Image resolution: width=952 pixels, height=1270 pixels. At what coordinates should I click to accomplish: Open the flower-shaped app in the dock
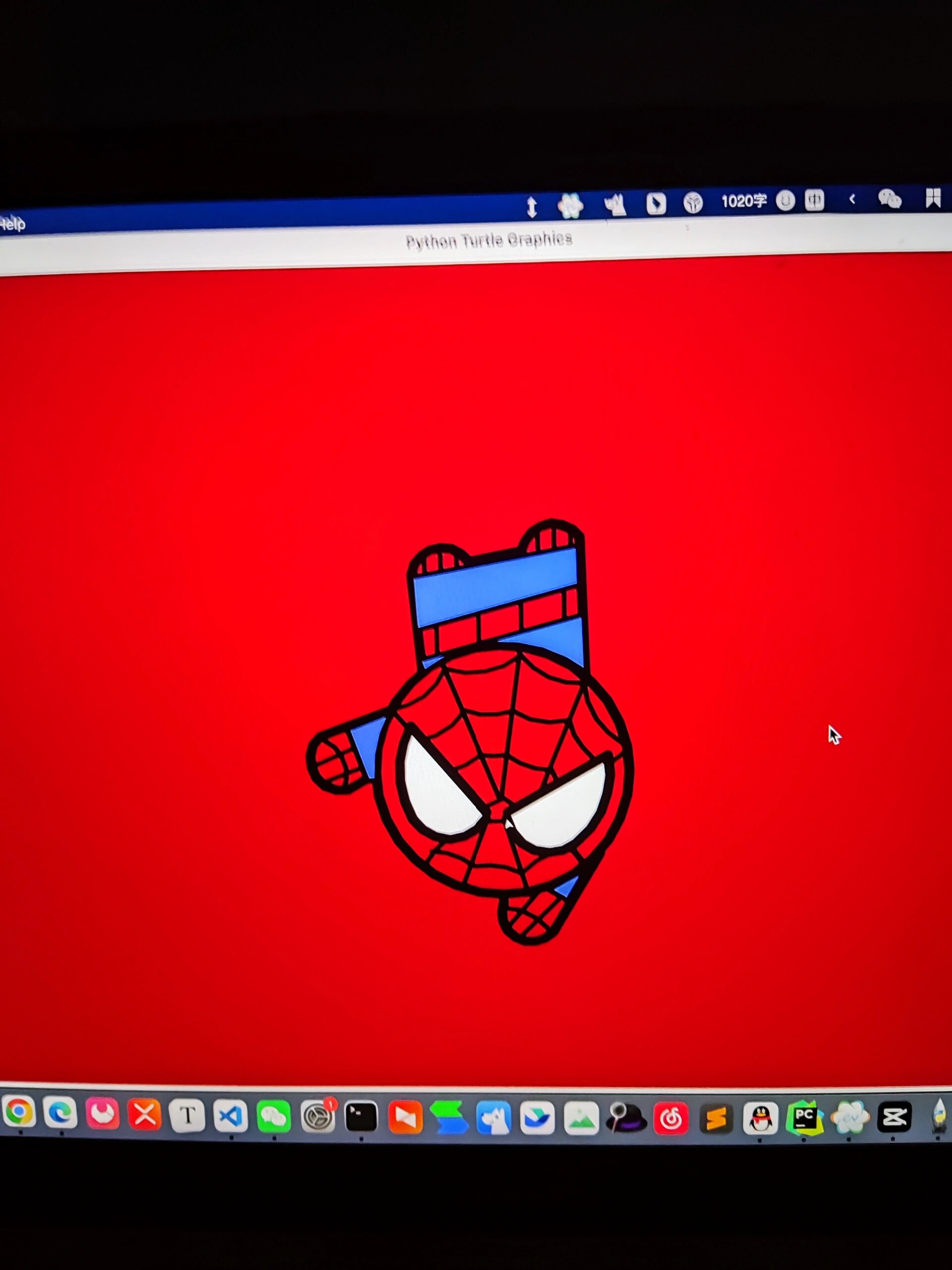coord(850,1117)
